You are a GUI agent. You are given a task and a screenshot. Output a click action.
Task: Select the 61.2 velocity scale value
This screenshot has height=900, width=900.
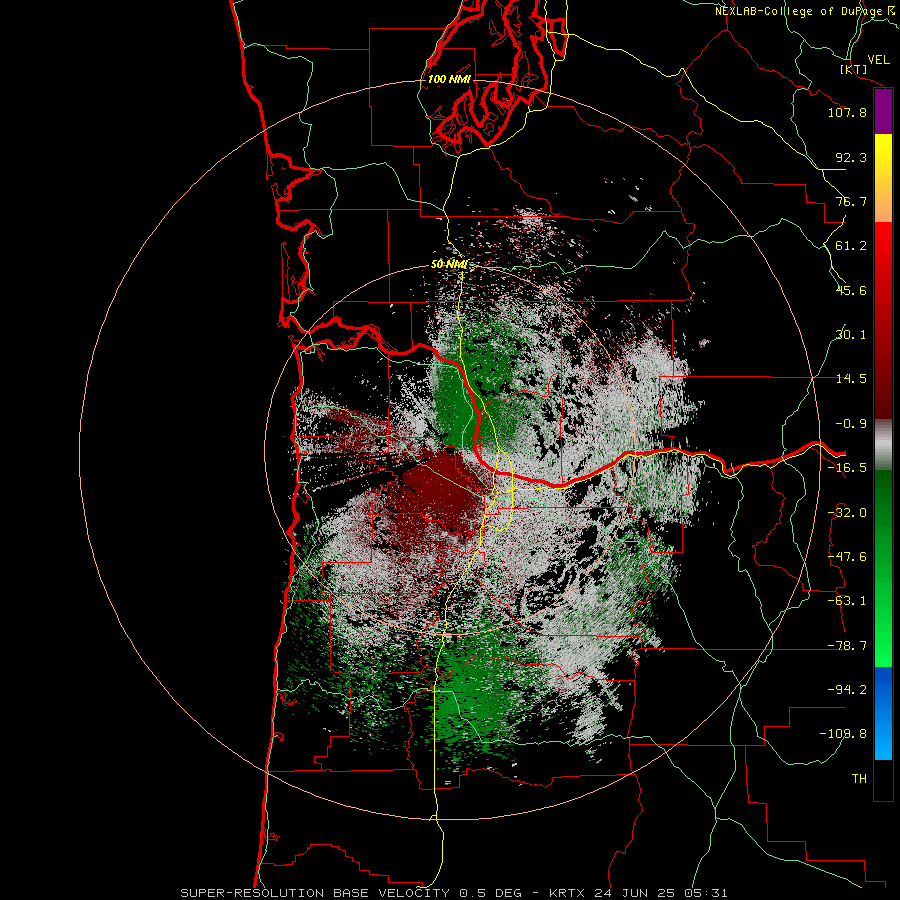(x=851, y=246)
